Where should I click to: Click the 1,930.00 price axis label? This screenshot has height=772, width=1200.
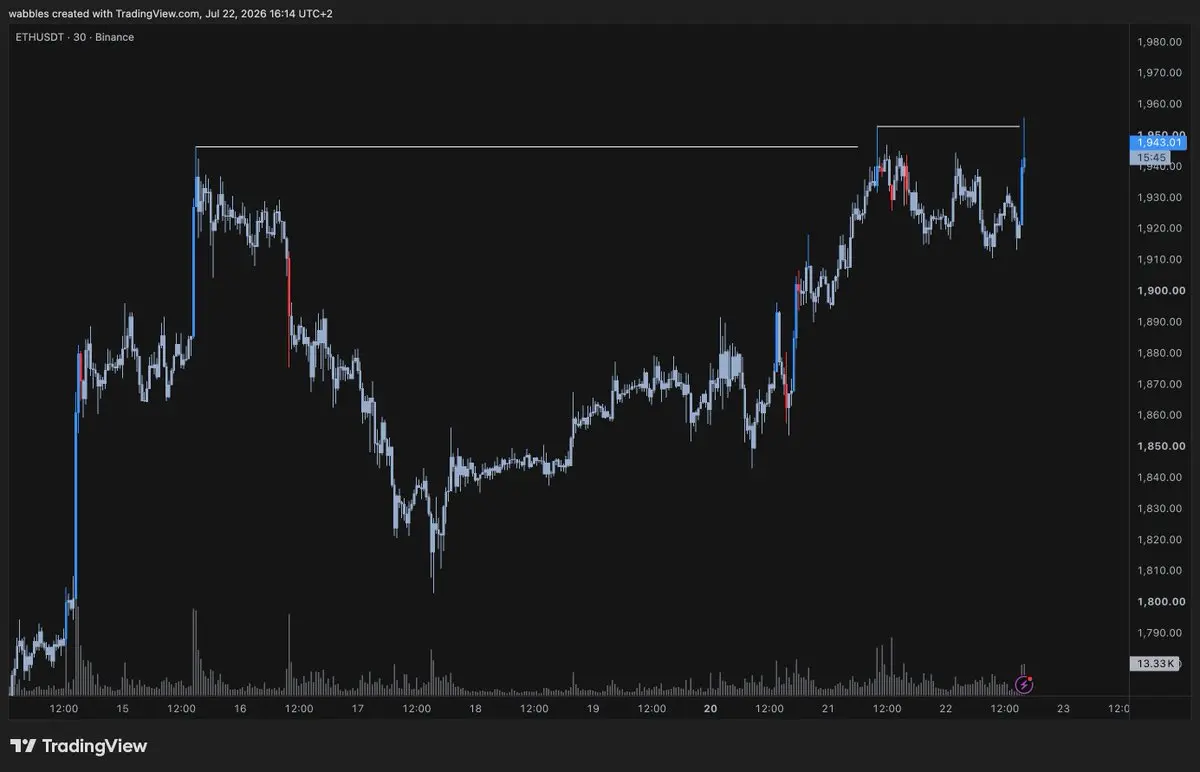point(1160,197)
